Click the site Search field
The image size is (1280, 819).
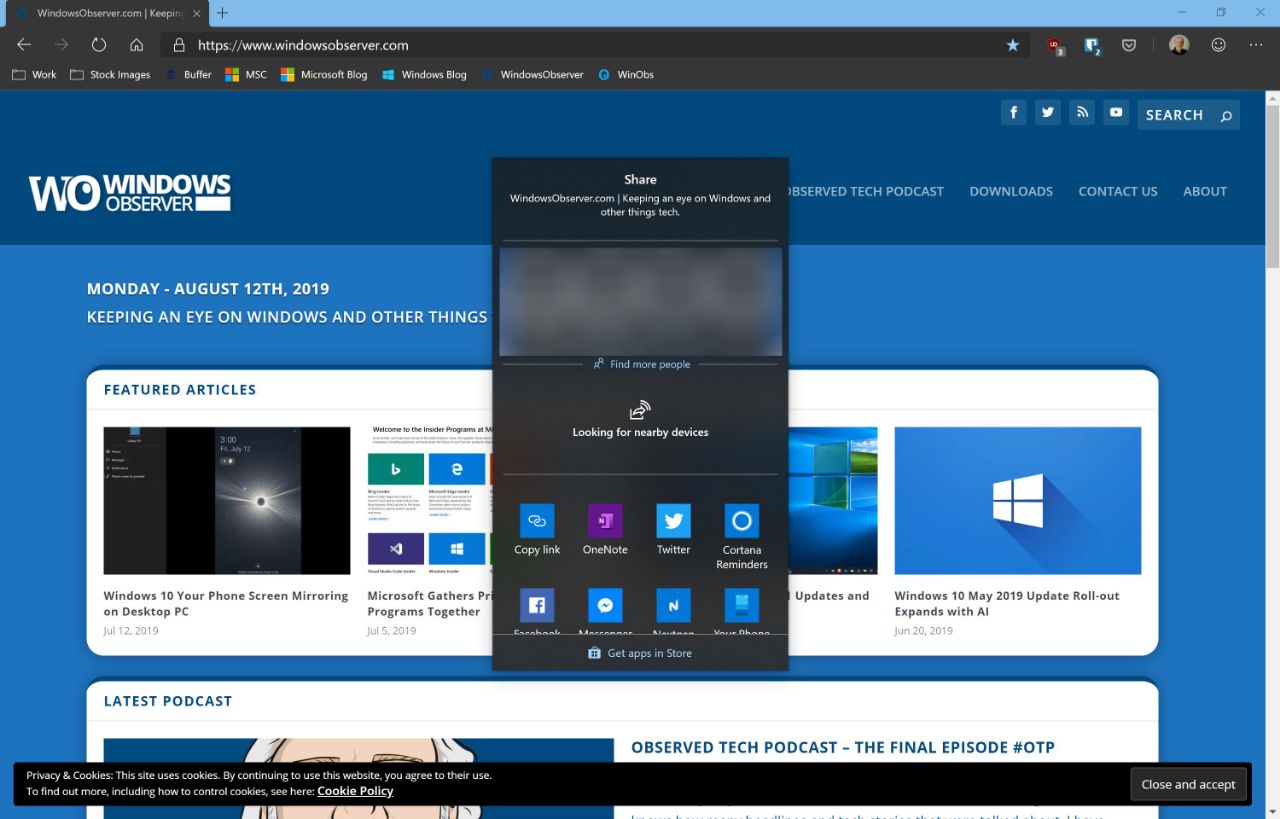coord(1188,115)
